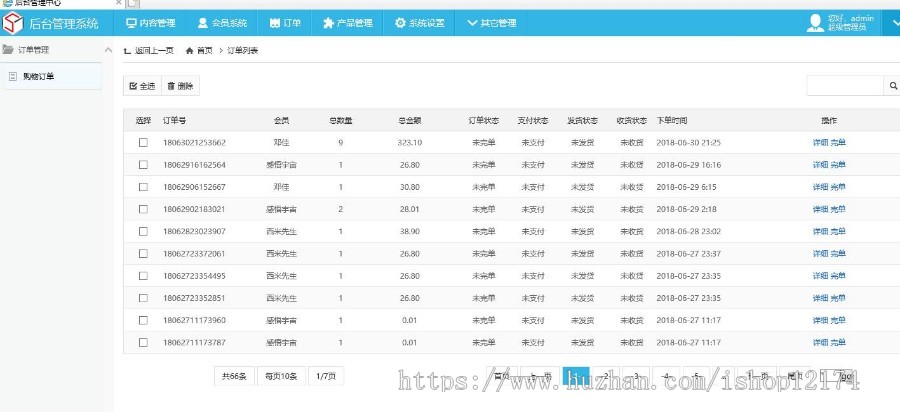Screen dimensions: 900x412
Task: Go to page 3 in pagination
Action: click(636, 376)
